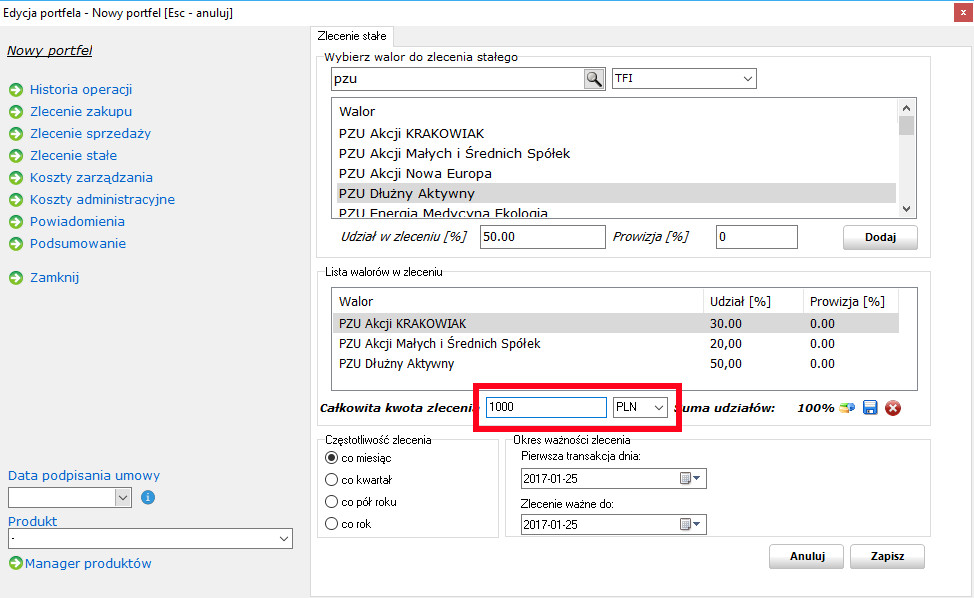Click the stacked books icon beside 100%
The image size is (974, 598).
(847, 408)
